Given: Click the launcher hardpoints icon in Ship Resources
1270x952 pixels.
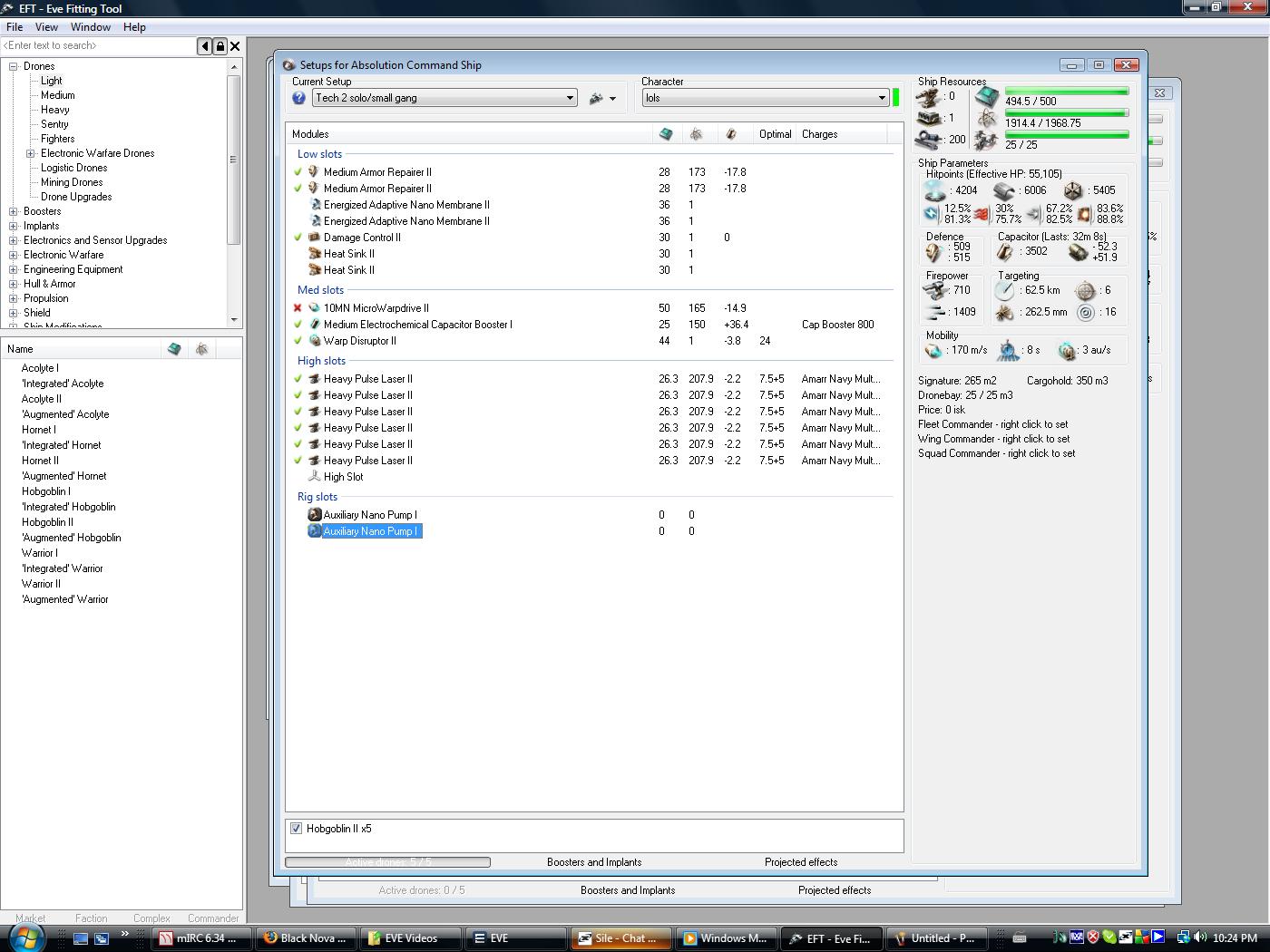Looking at the screenshot, I should (x=928, y=118).
